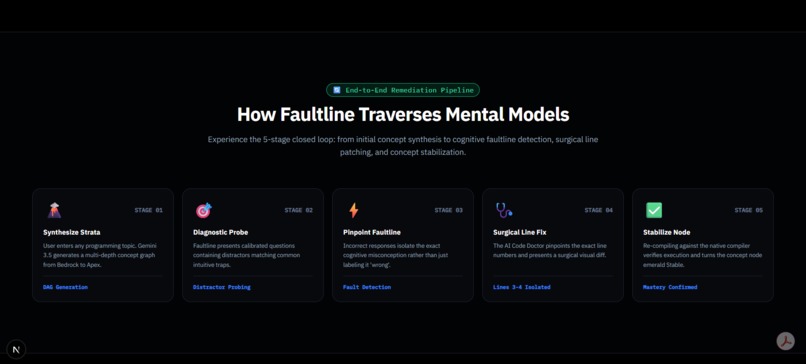Click the How Faultline Traverses Mental Models heading
806x364 pixels.
403,114
